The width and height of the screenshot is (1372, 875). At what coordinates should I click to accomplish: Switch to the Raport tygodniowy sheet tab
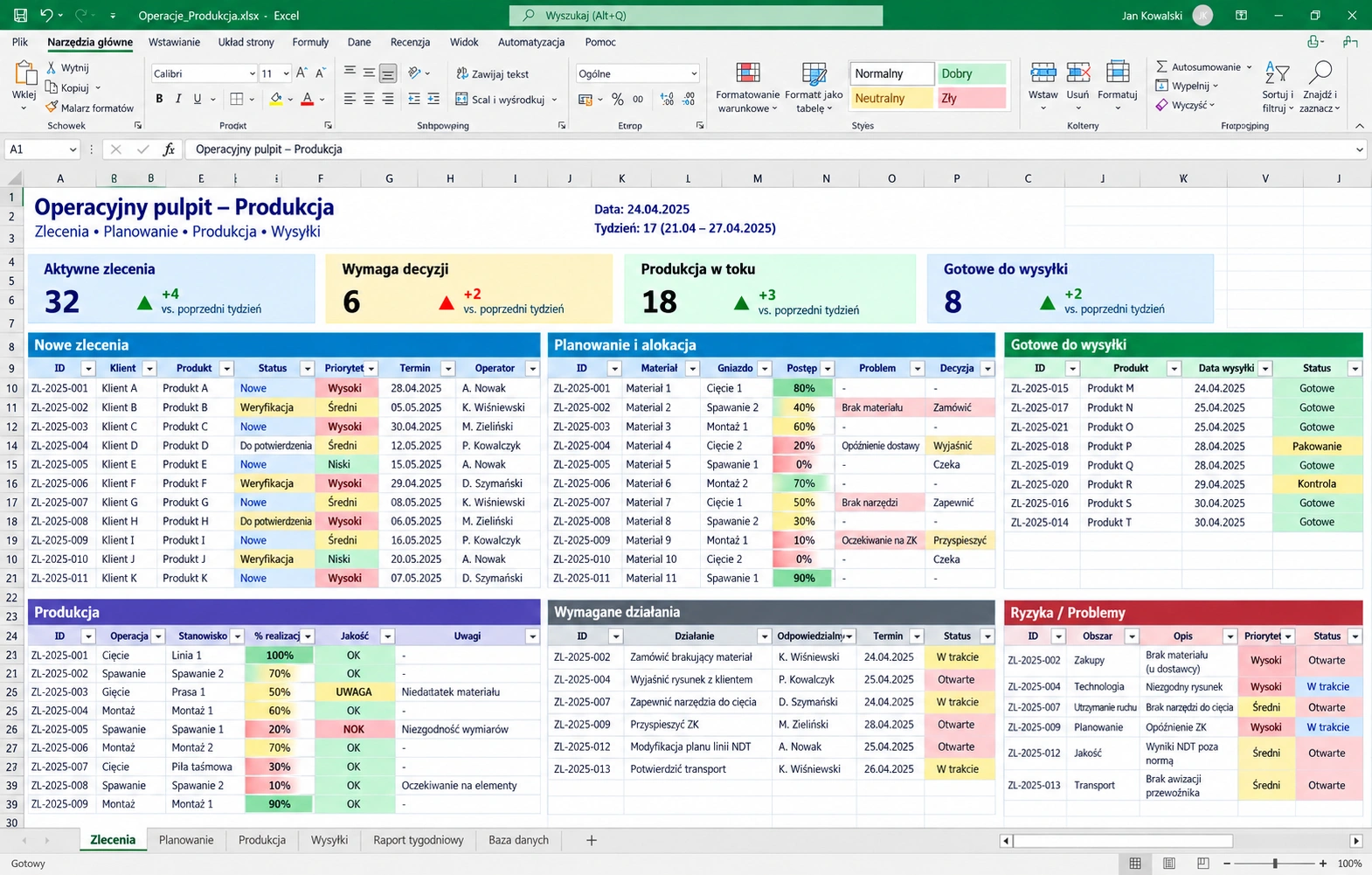tap(418, 840)
